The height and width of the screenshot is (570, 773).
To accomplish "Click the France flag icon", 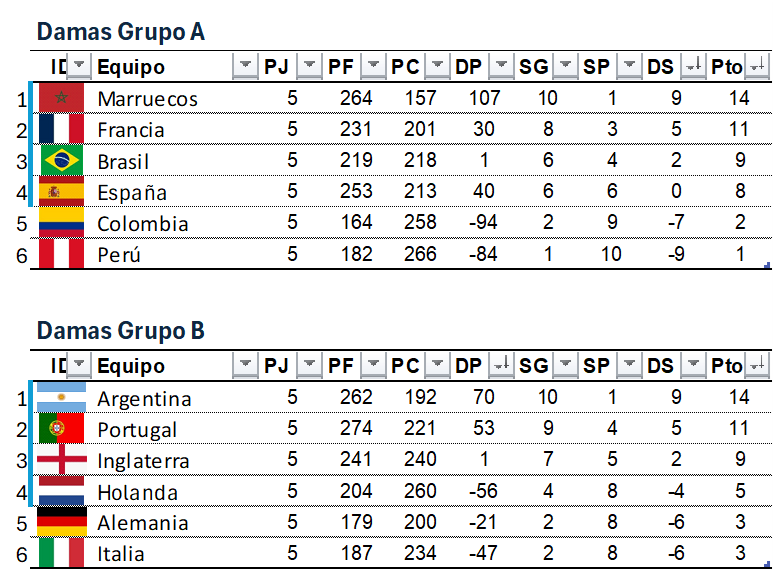I will click(62, 129).
